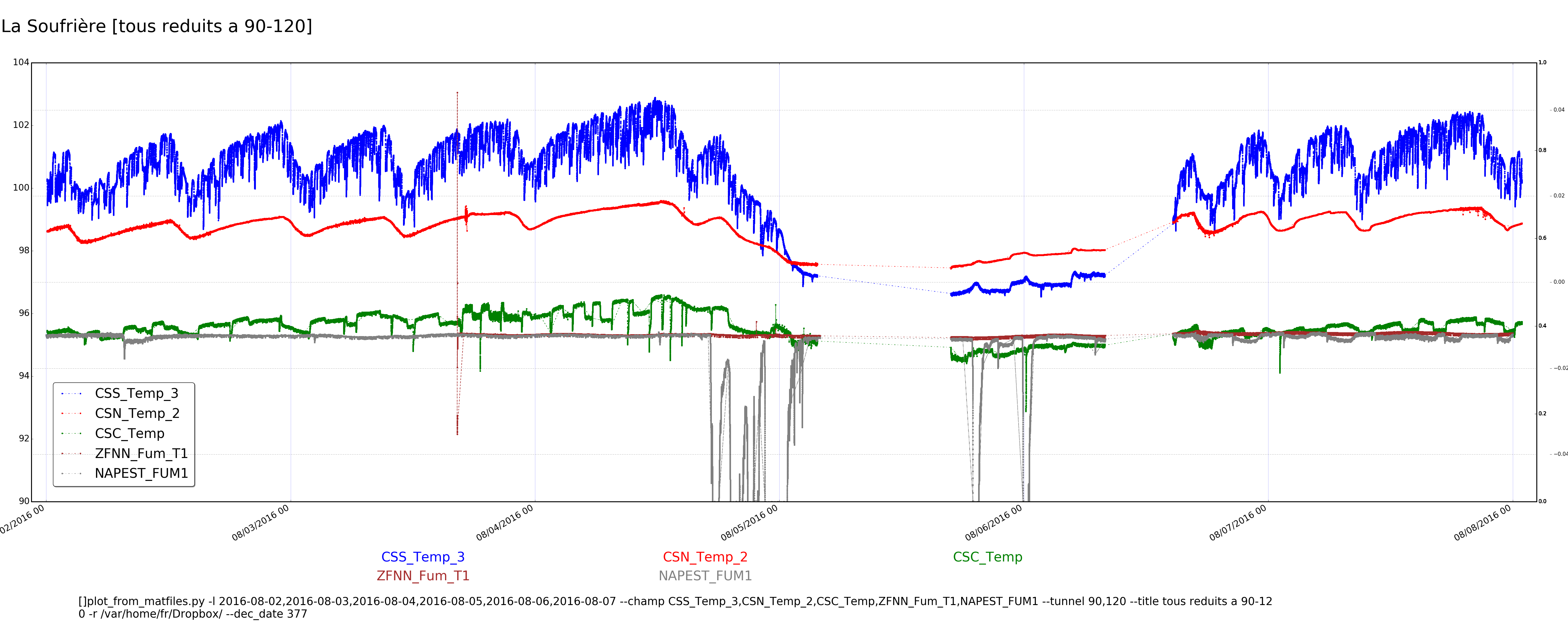The image size is (1568, 627).
Task: Click the 98 y-axis tick label
Action: [24, 250]
